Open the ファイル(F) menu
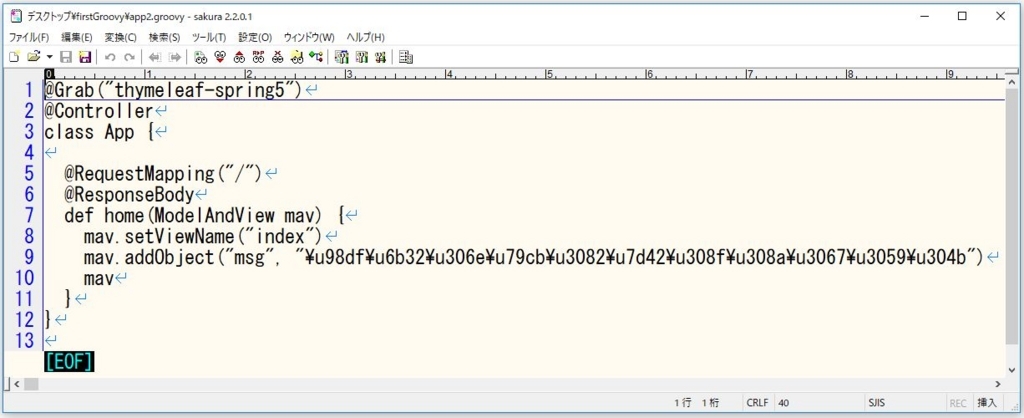The height and width of the screenshot is (418, 1024). coord(29,37)
